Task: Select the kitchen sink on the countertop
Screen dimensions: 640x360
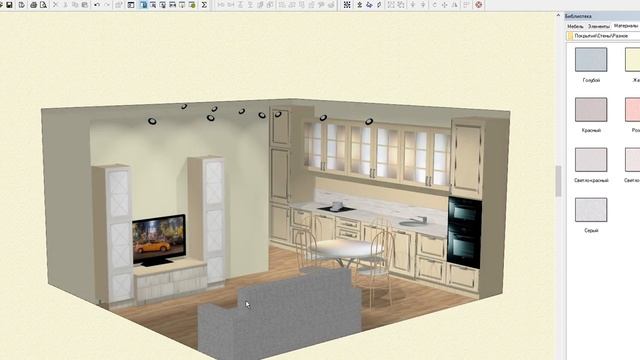Action: (412, 222)
